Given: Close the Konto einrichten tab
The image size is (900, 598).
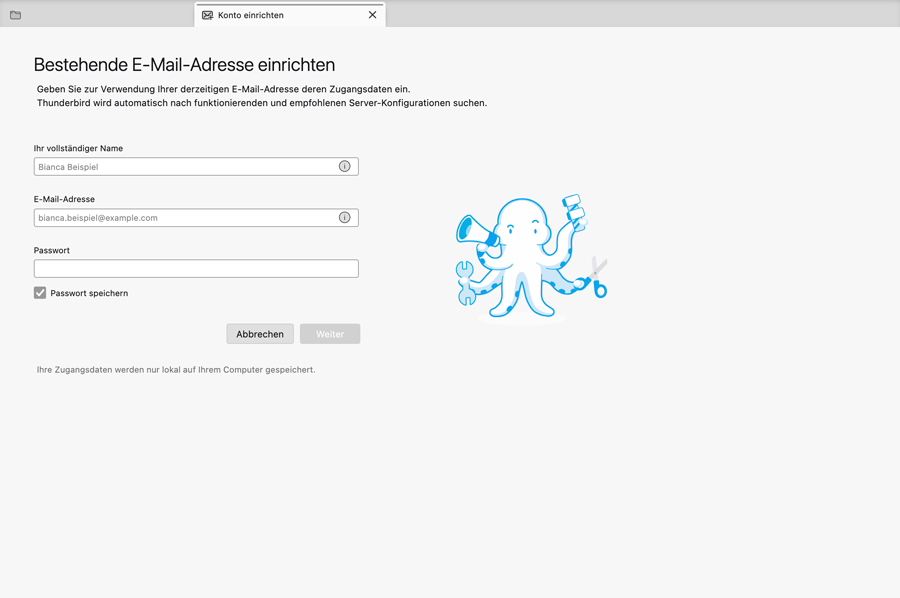Looking at the screenshot, I should point(372,15).
